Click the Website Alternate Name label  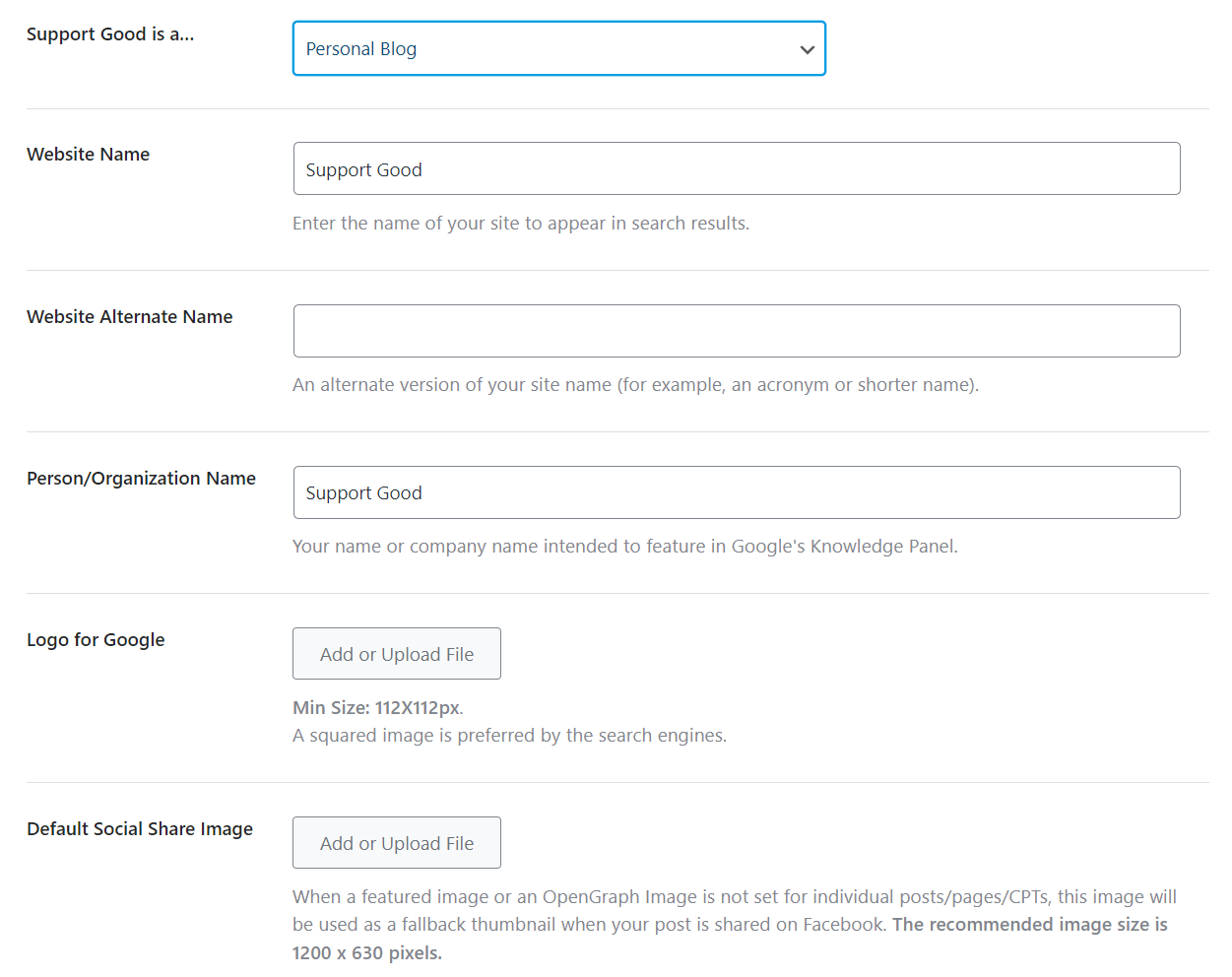[x=129, y=317]
